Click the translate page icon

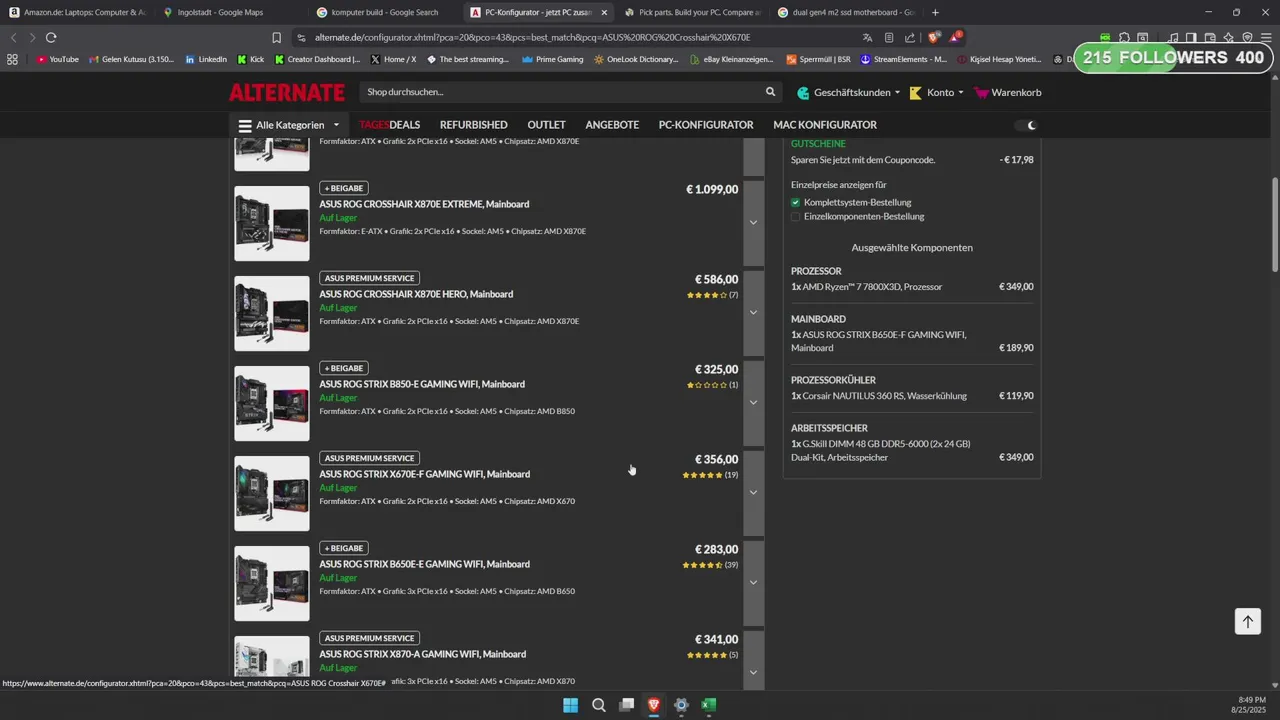coord(867,37)
